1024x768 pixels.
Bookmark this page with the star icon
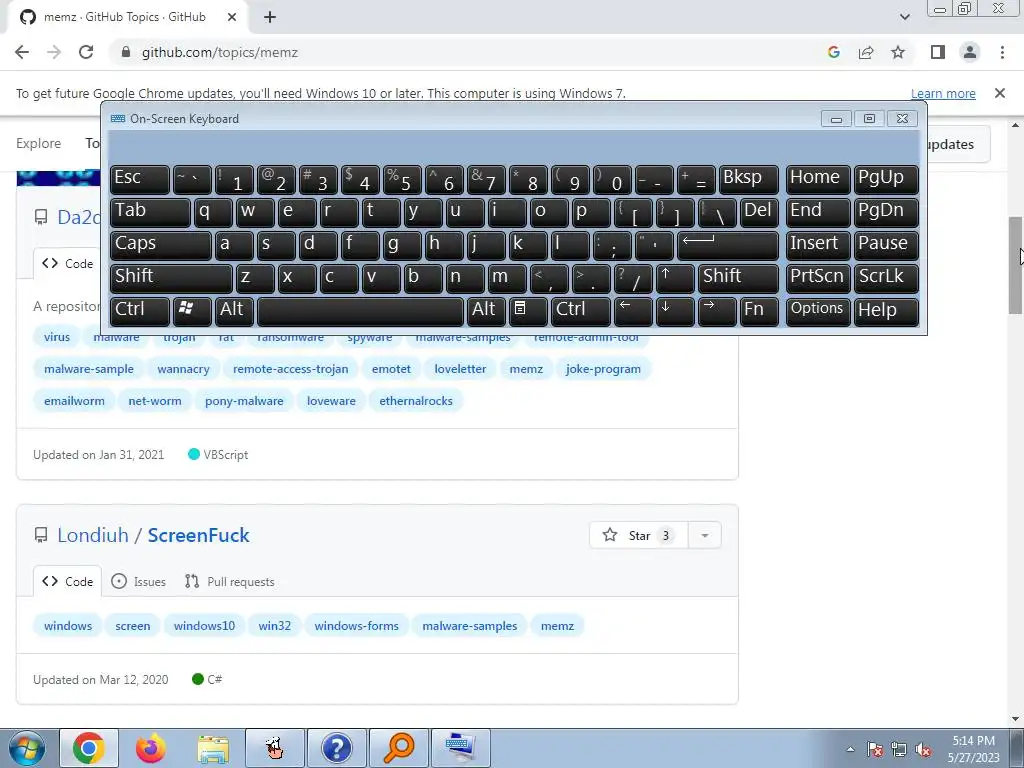pos(898,52)
